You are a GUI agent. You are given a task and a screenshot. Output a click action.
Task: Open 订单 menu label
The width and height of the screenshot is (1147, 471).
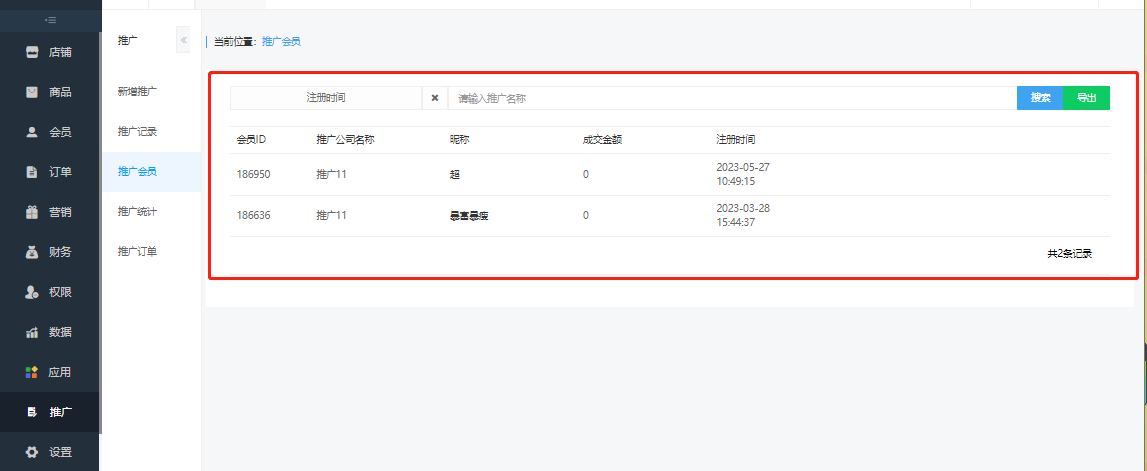pyautogui.click(x=60, y=172)
